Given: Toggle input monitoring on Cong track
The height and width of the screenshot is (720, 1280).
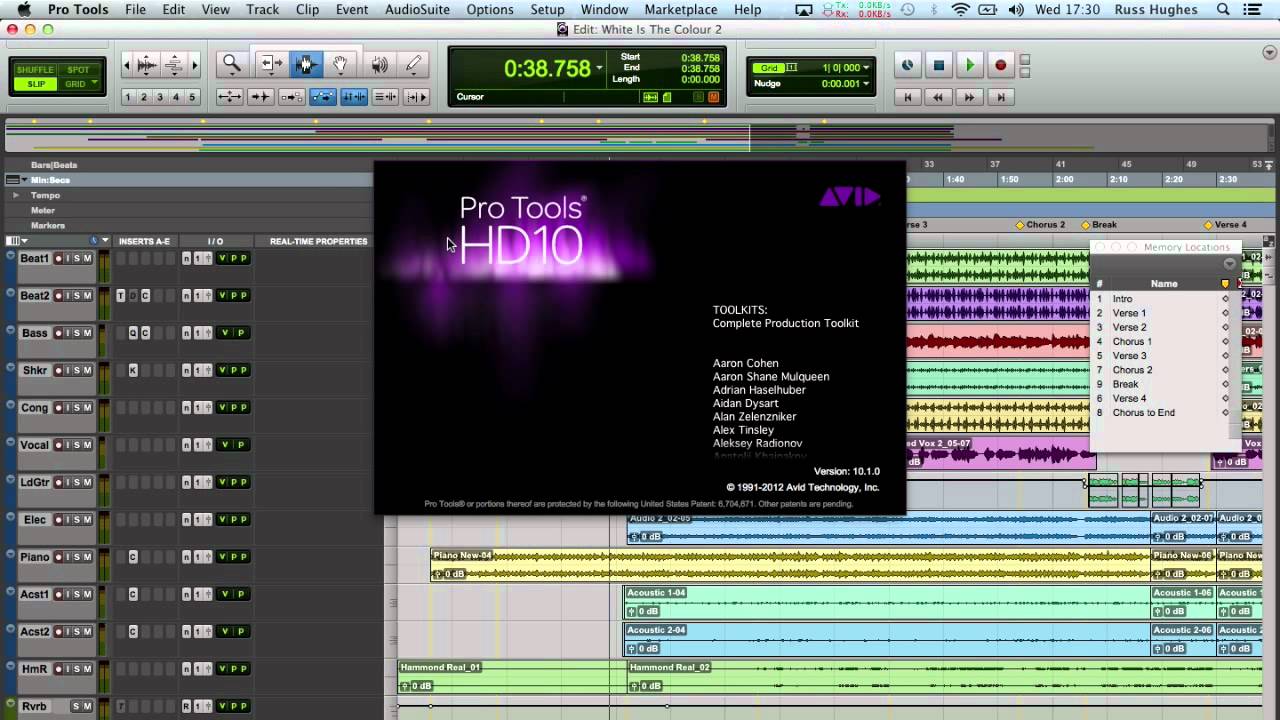Looking at the screenshot, I should (68, 408).
